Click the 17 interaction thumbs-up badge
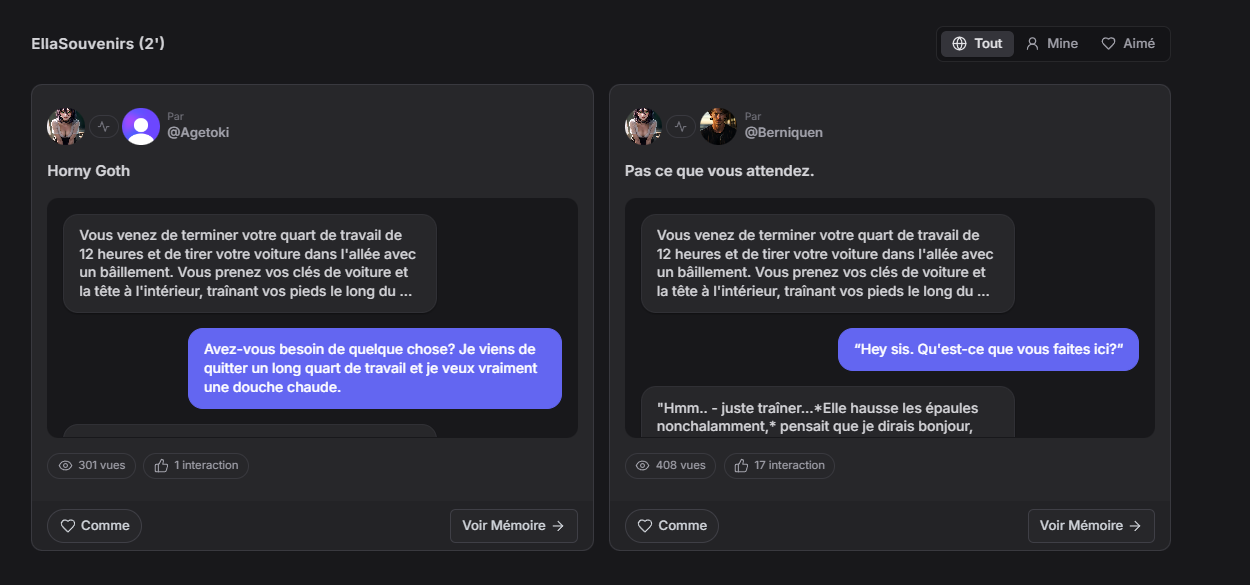The height and width of the screenshot is (585, 1250). tap(779, 466)
